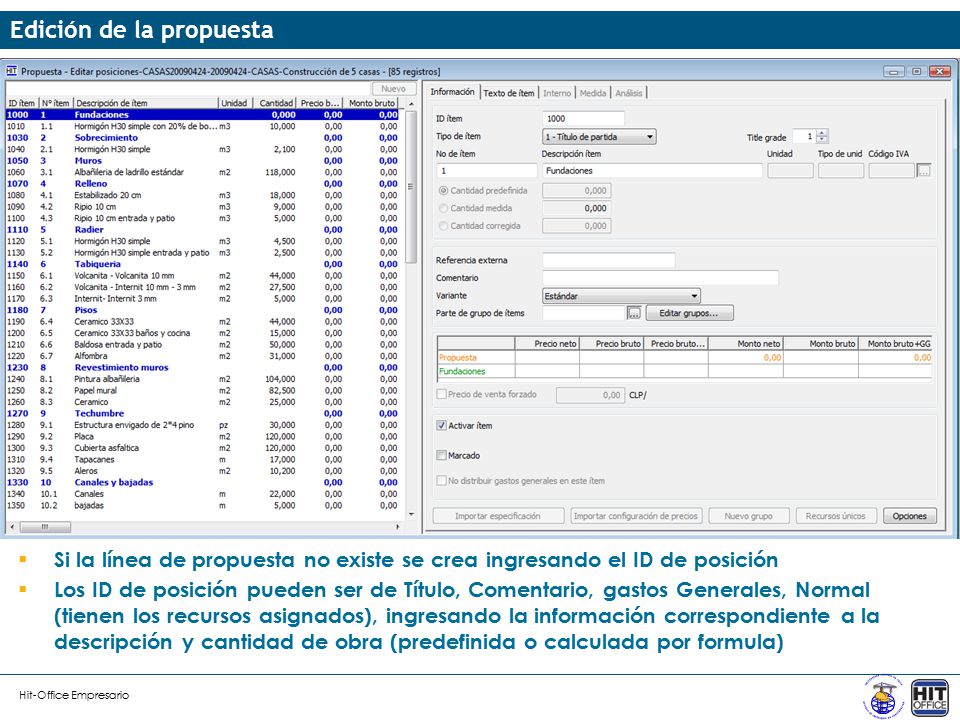Select the row Papel mural

202,391
